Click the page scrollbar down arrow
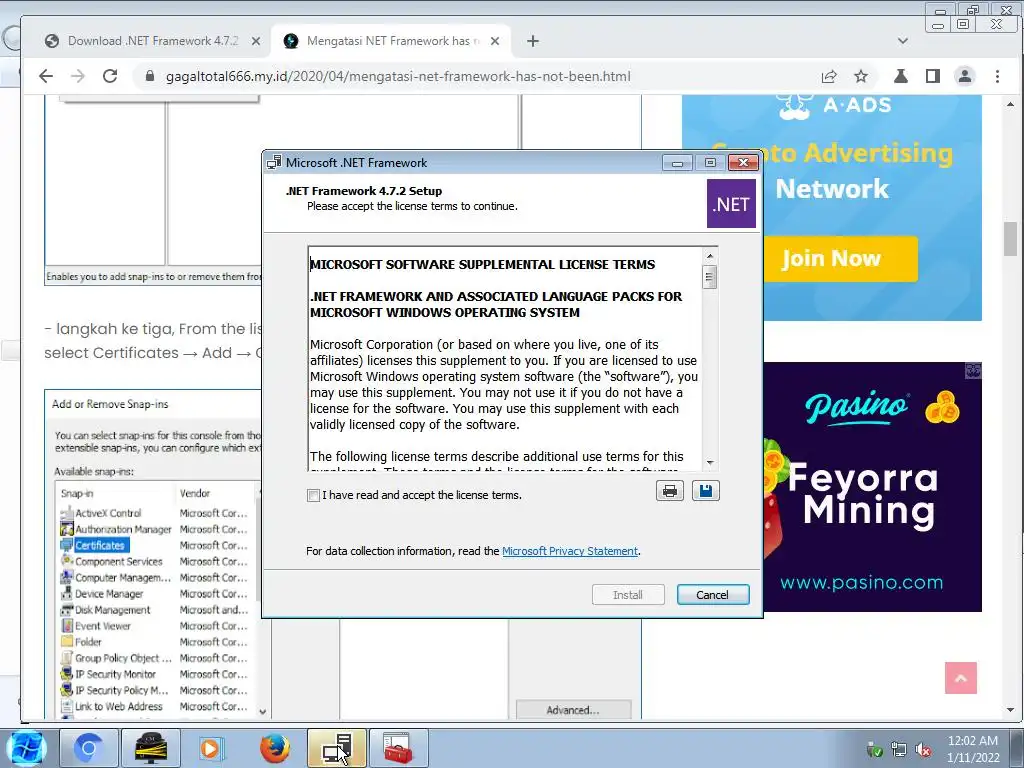Image resolution: width=1024 pixels, height=768 pixels. point(1010,710)
